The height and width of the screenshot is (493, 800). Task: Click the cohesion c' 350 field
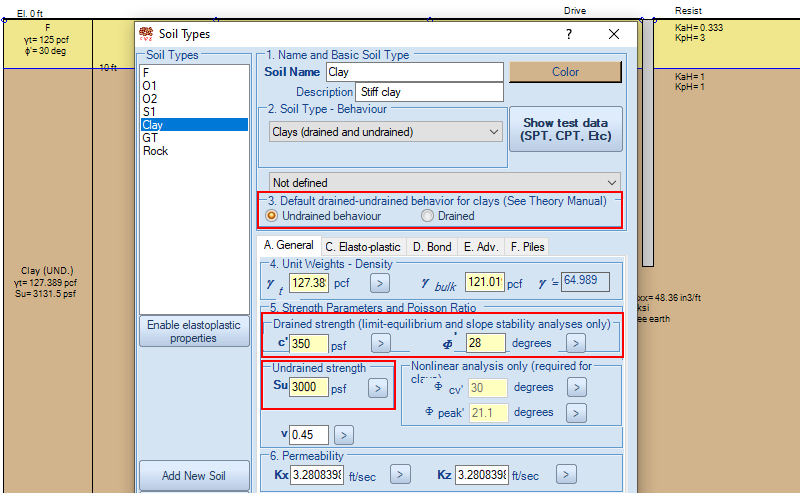coord(309,343)
